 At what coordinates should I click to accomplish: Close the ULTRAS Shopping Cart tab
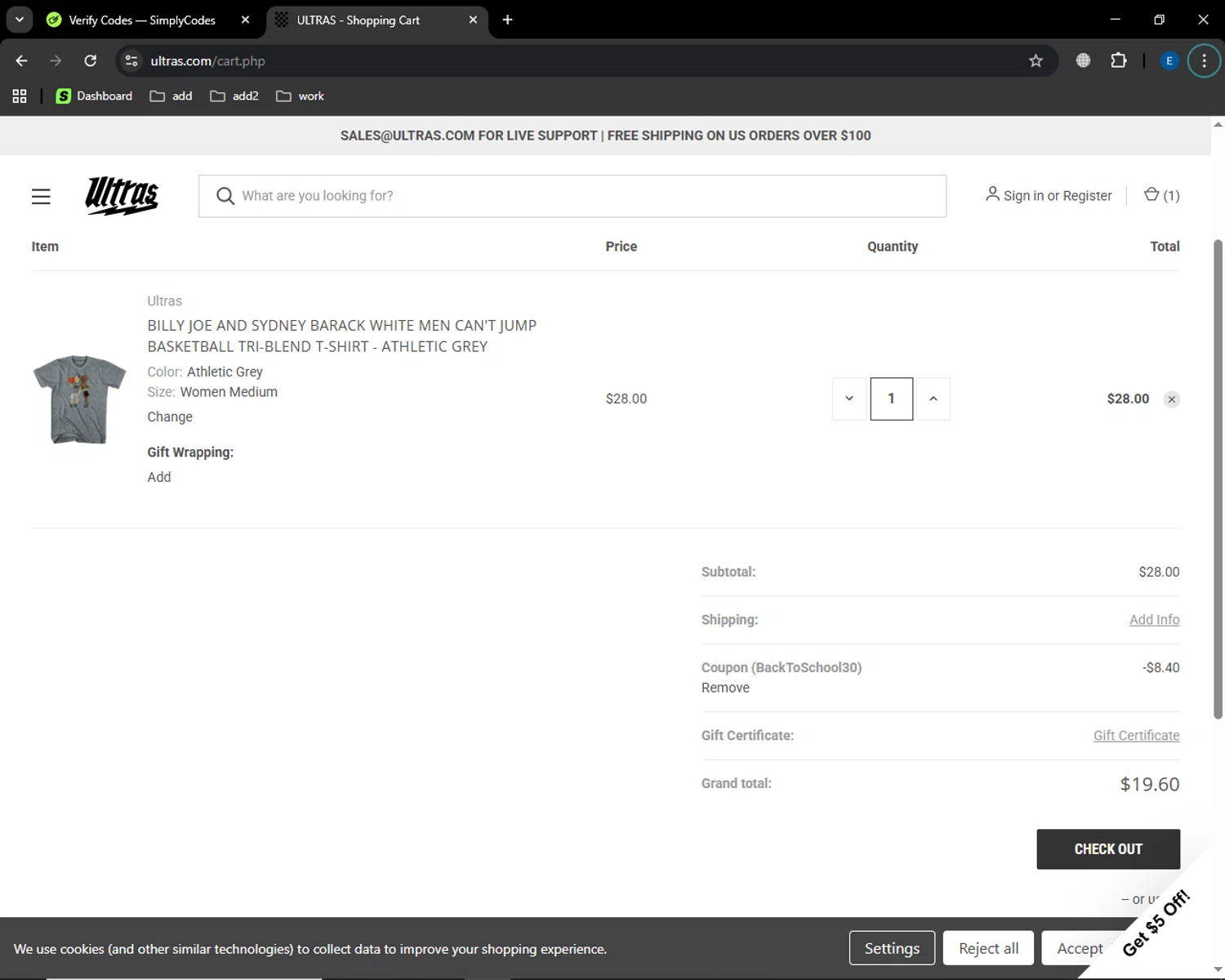coord(473,20)
